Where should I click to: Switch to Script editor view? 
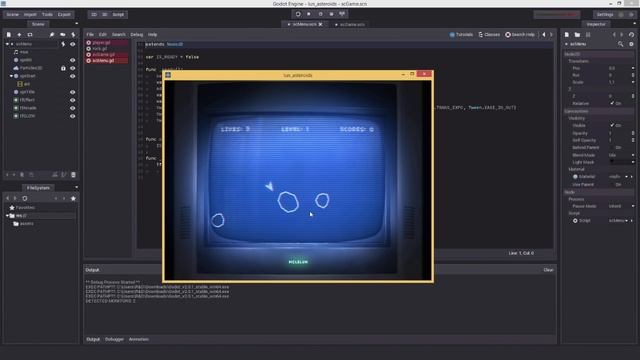tap(118, 14)
